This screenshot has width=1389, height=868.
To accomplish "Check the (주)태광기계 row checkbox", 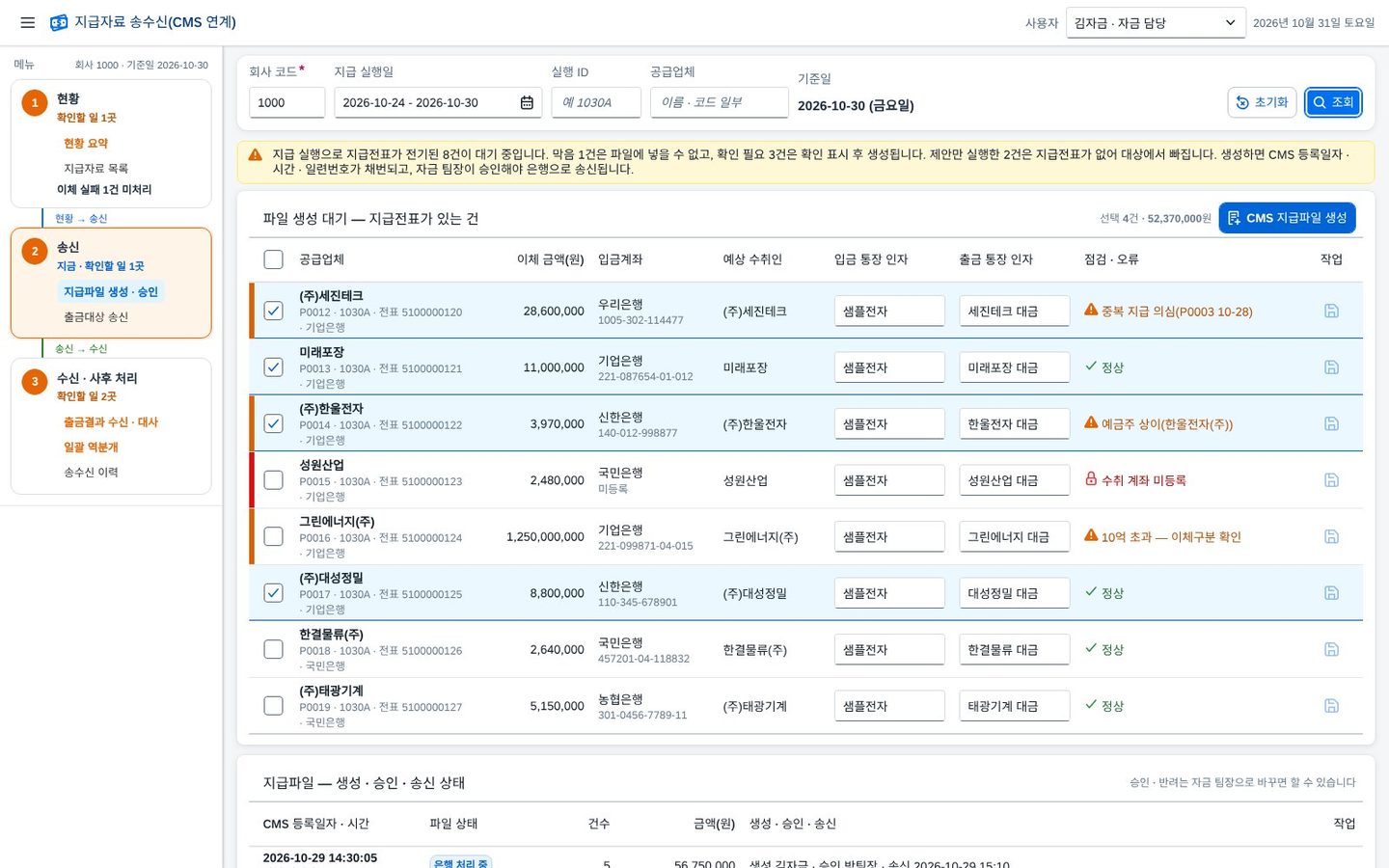I will [x=274, y=706].
